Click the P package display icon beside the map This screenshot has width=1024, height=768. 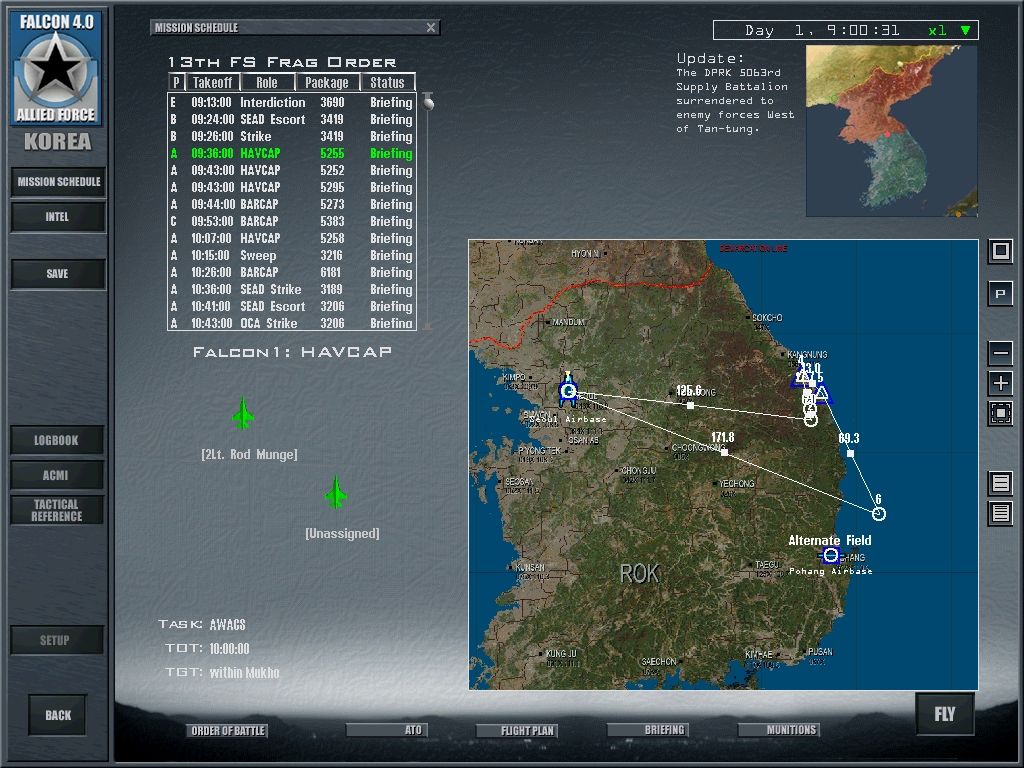click(x=1000, y=294)
